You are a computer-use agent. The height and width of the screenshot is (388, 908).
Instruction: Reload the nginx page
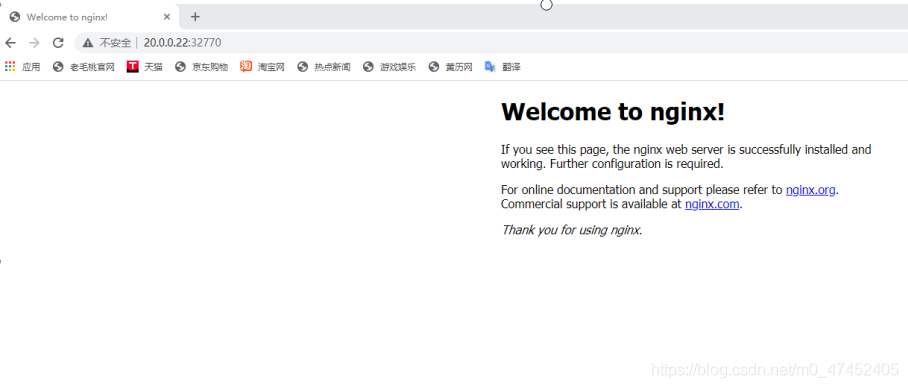coord(58,43)
